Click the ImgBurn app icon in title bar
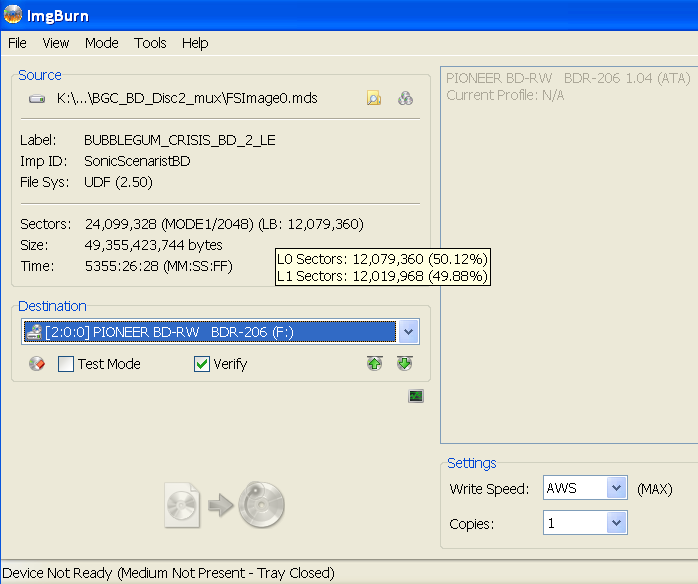This screenshot has width=698, height=584. (12, 15)
